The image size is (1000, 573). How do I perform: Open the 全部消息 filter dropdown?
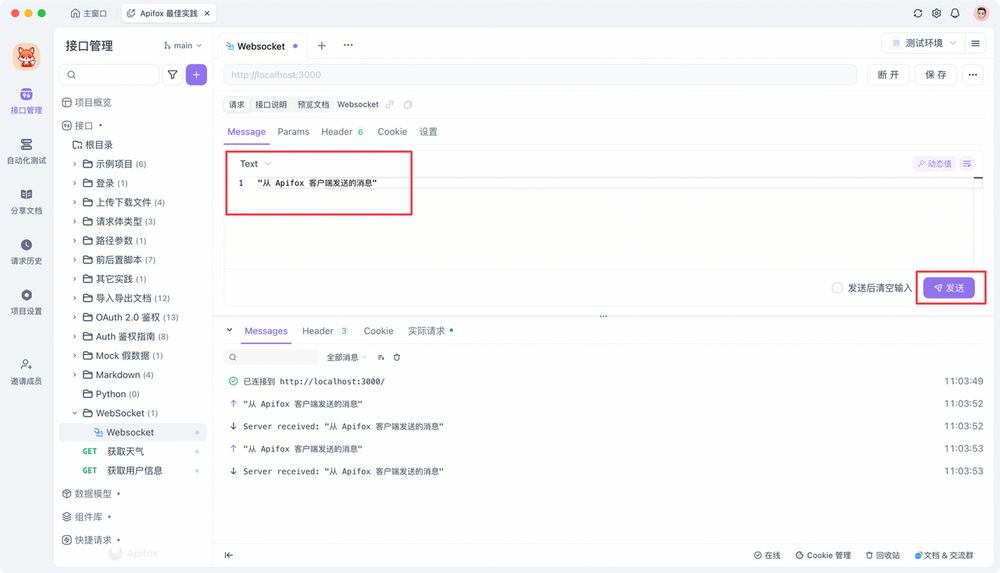click(346, 357)
